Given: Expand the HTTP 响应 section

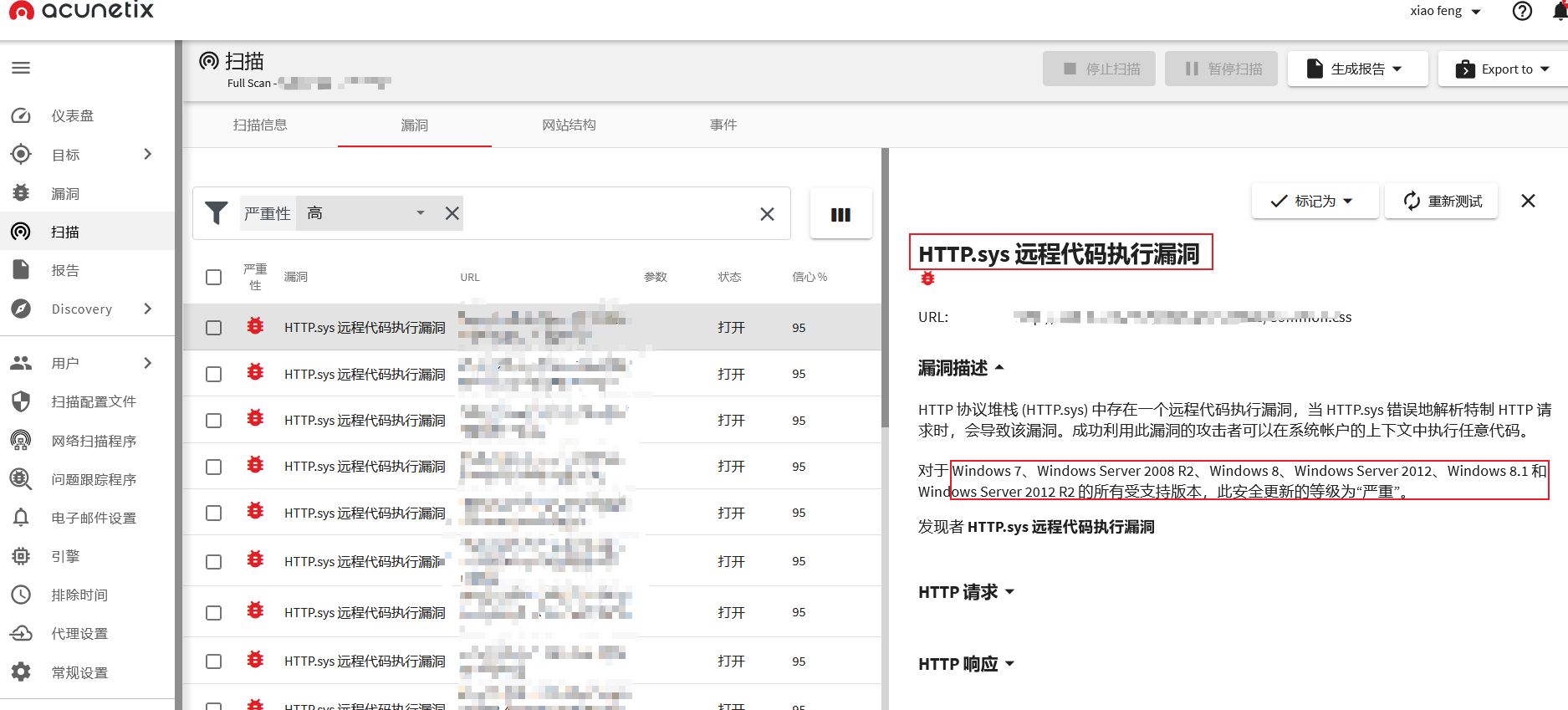Looking at the screenshot, I should (x=967, y=664).
